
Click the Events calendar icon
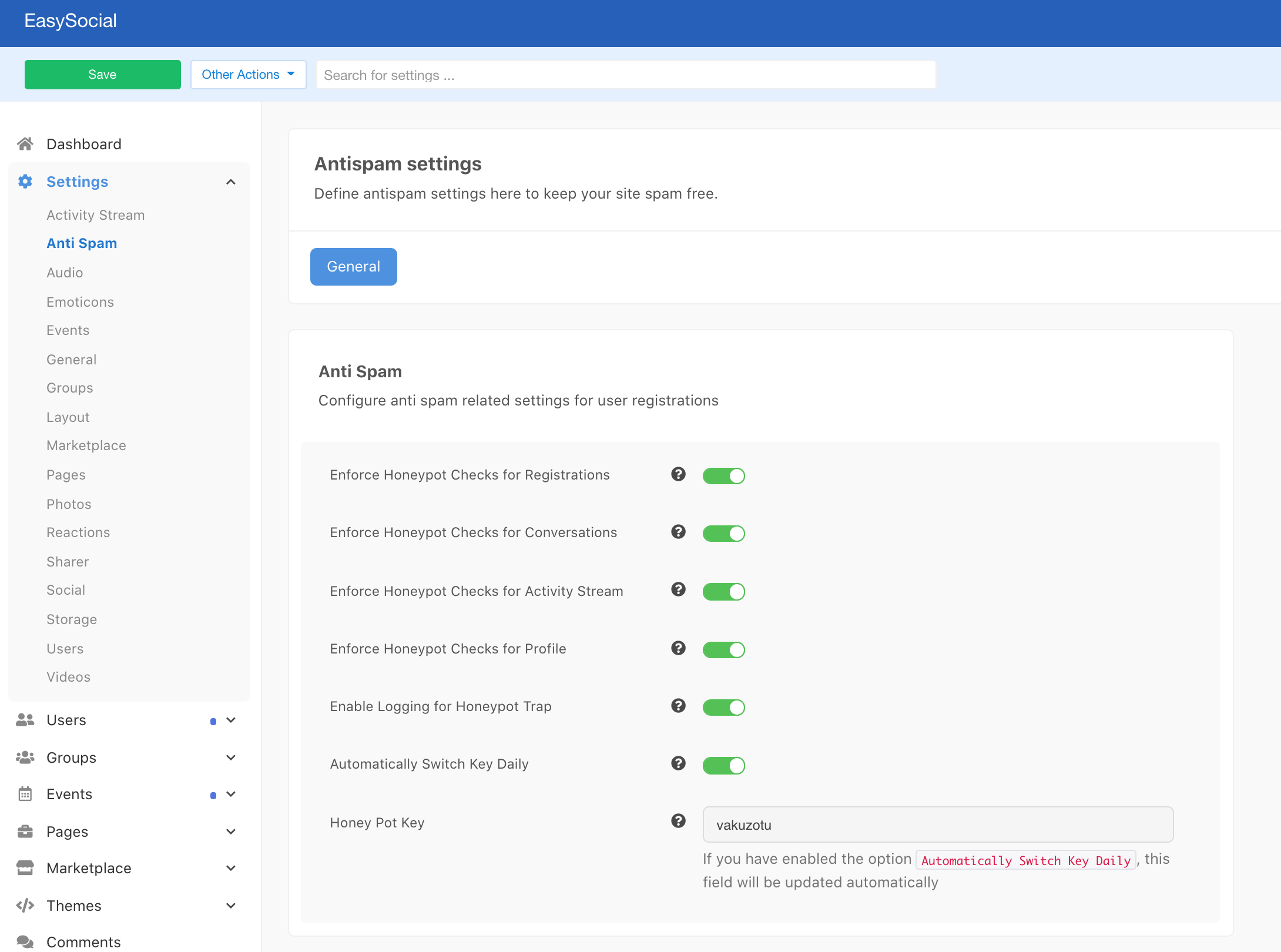click(25, 794)
